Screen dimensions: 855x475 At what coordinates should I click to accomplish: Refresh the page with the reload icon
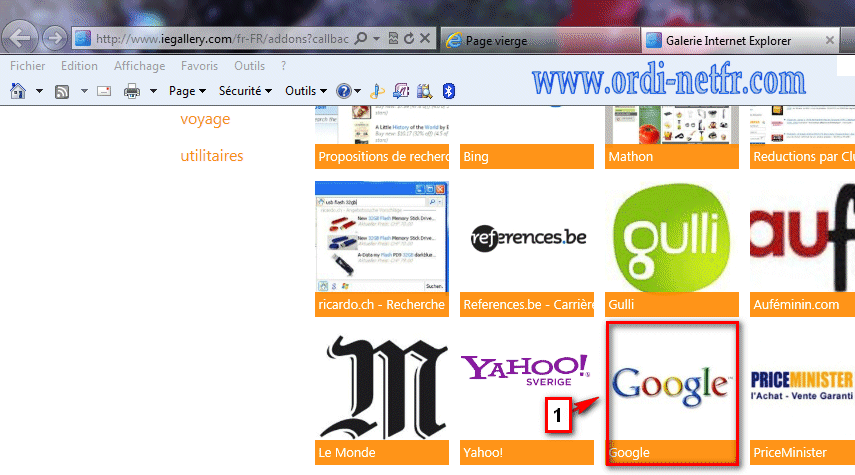coord(409,39)
